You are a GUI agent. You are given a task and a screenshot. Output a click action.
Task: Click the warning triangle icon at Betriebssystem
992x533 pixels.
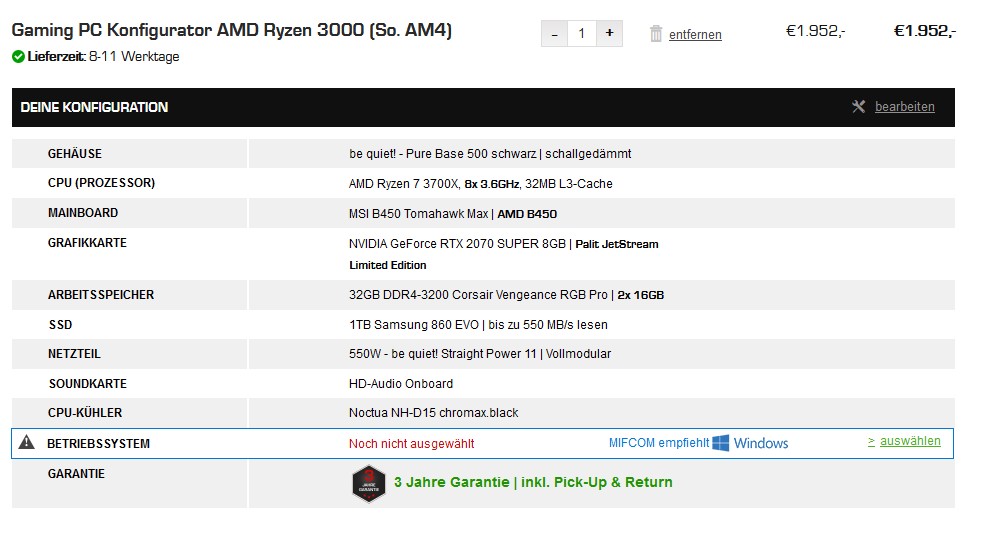pyautogui.click(x=27, y=442)
